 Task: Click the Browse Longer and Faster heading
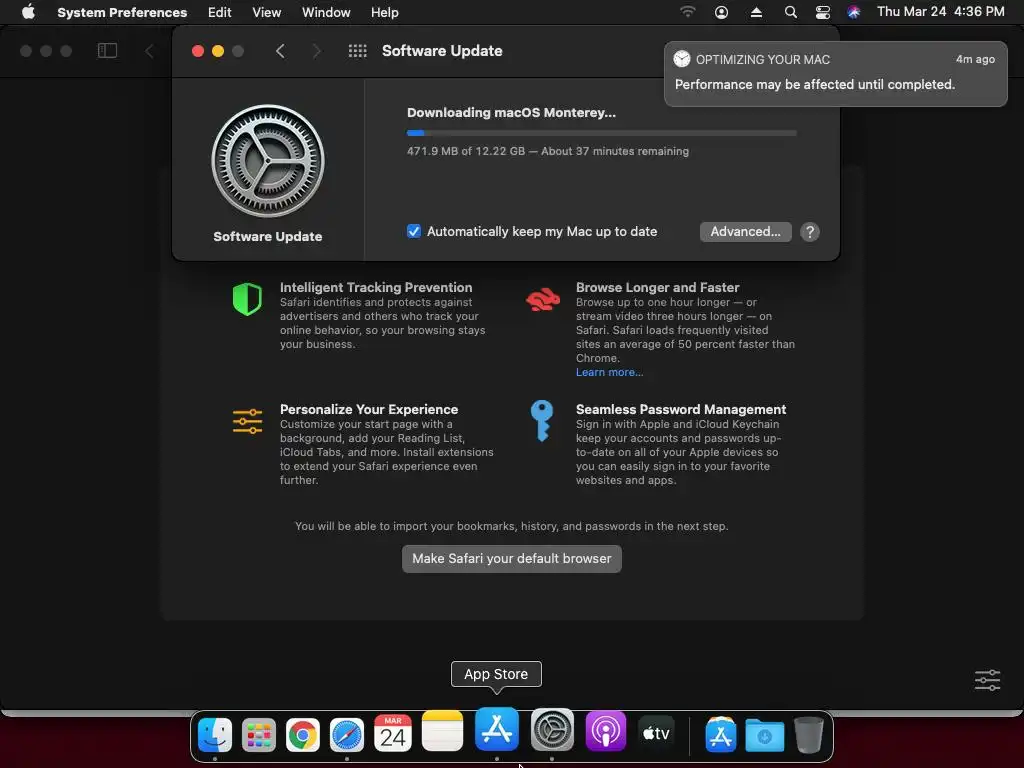(x=658, y=287)
